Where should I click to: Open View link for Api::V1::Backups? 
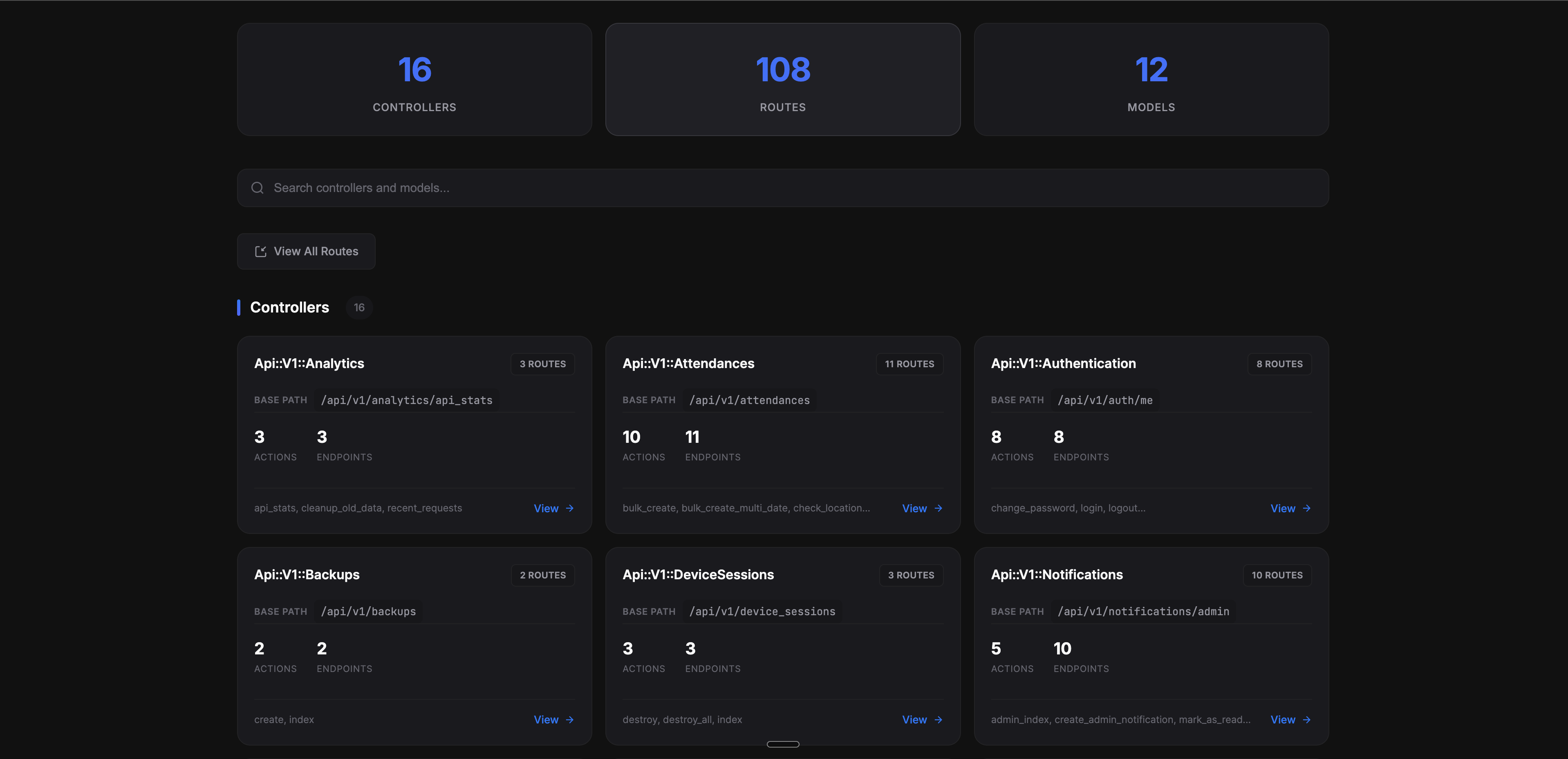554,719
